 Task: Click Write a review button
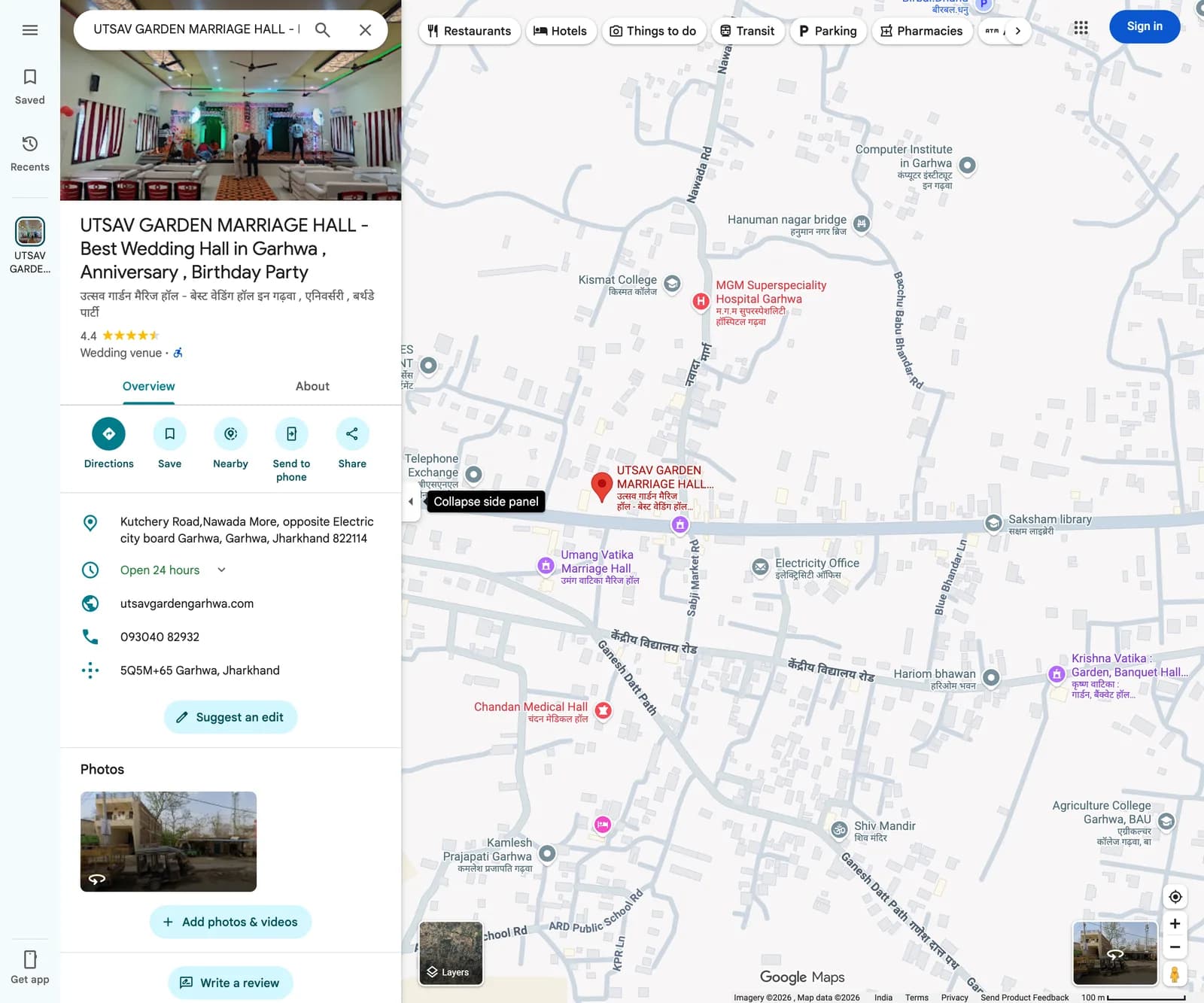230,983
